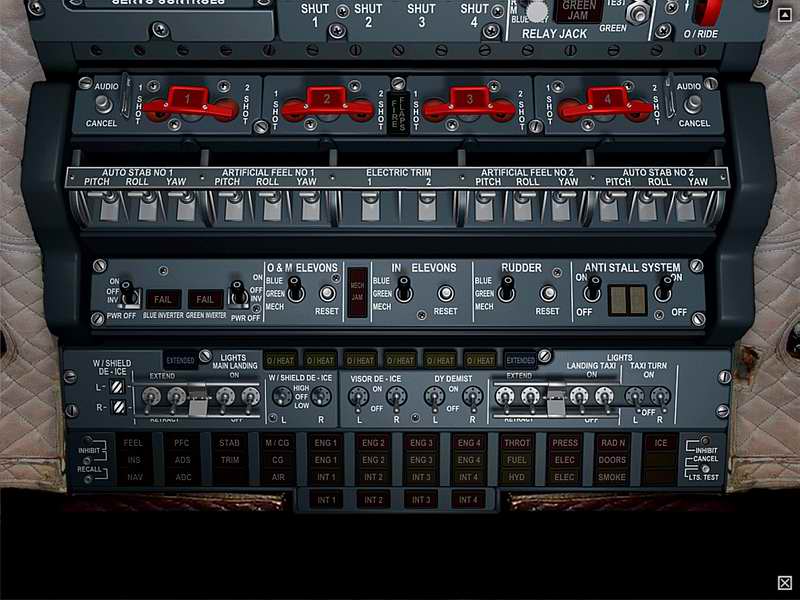Click the M/CG warning light
Viewport: 800px width, 600px height.
278,443
